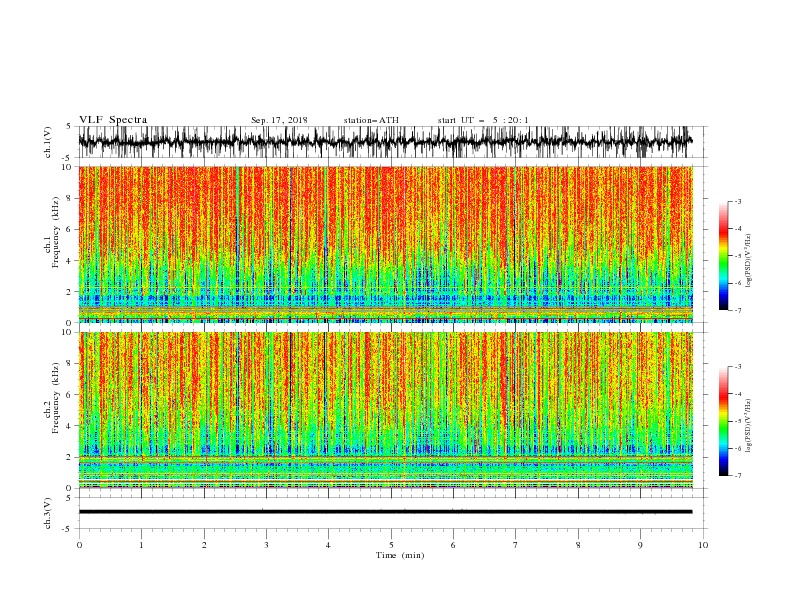Viewport: 792px width, 612px height.
Task: Click ch.2 frequency axis tick "10"
Action: pos(67,332)
